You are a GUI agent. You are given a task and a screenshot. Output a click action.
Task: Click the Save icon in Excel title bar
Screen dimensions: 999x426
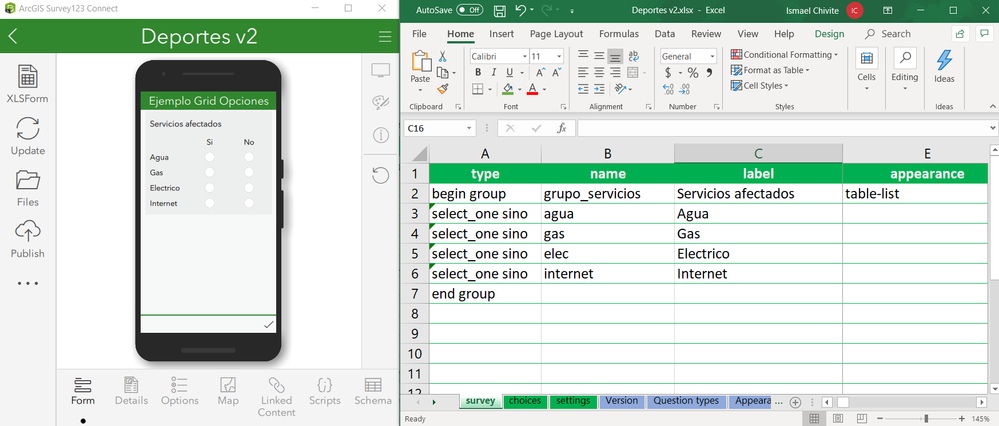click(x=500, y=10)
